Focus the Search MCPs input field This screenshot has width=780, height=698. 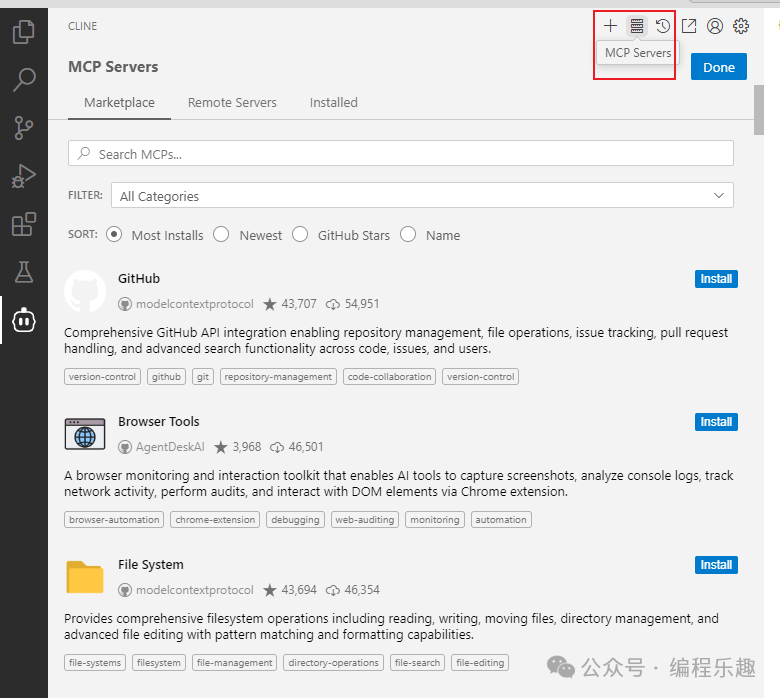pyautogui.click(x=400, y=154)
